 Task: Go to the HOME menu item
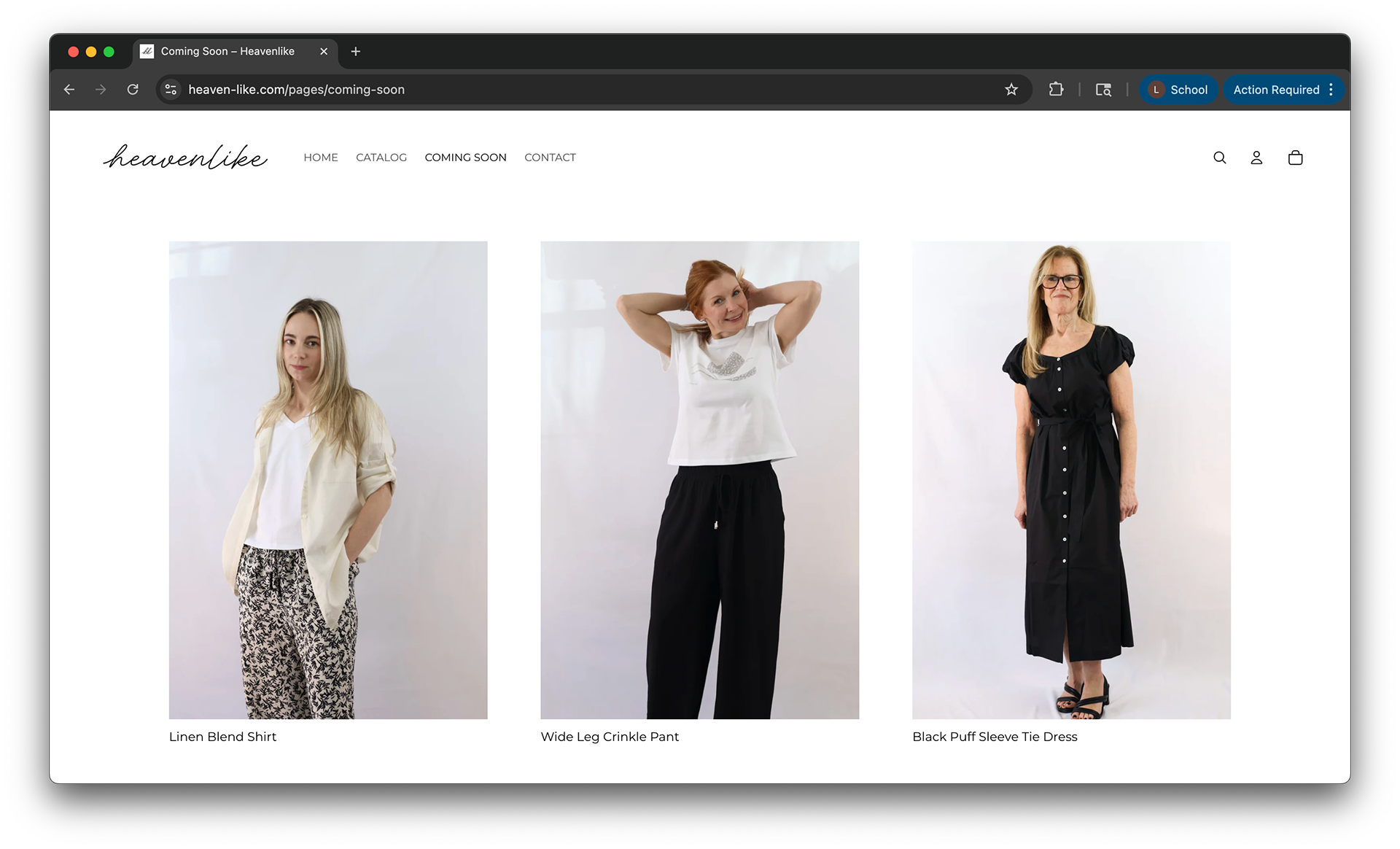321,158
